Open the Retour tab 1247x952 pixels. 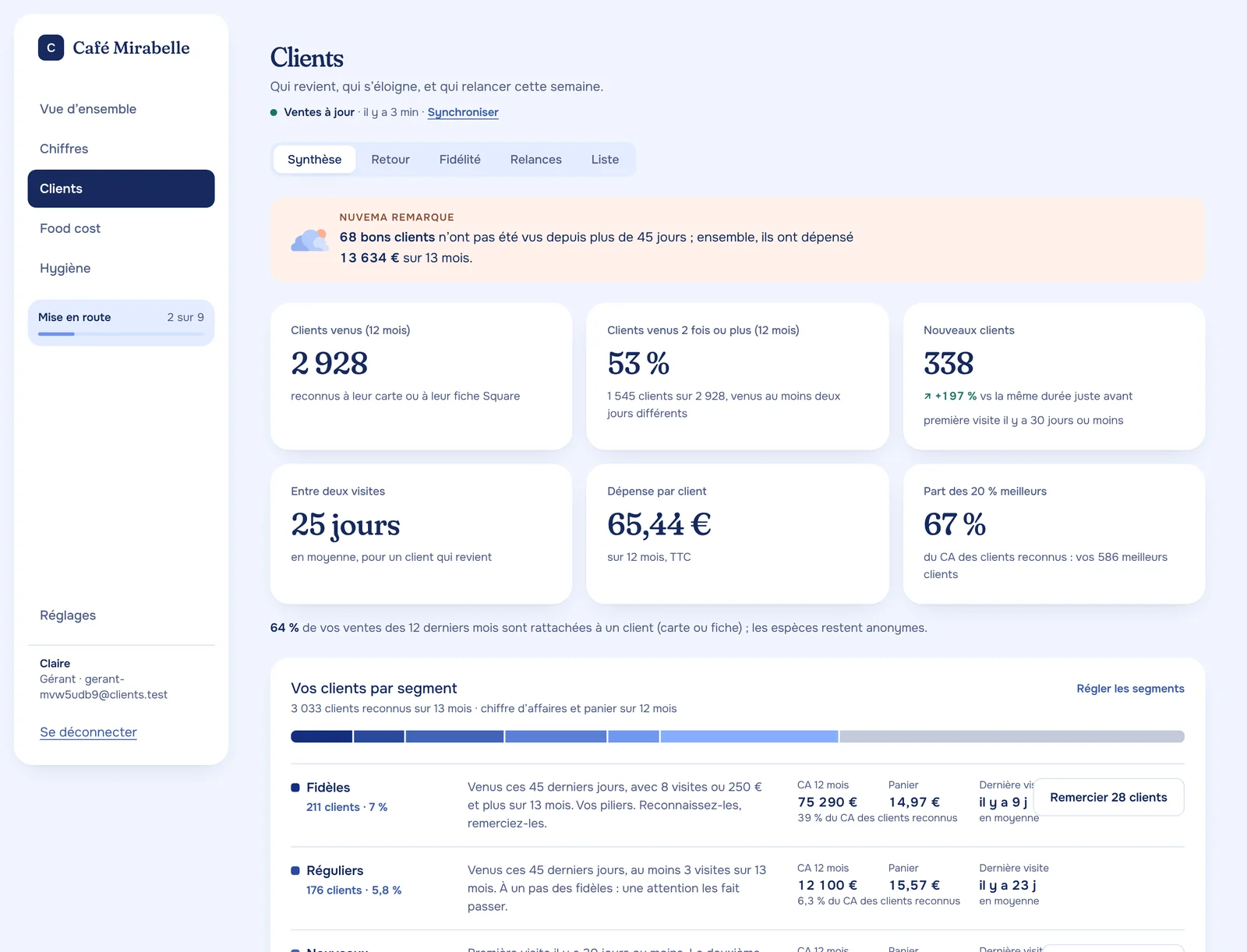coord(390,160)
